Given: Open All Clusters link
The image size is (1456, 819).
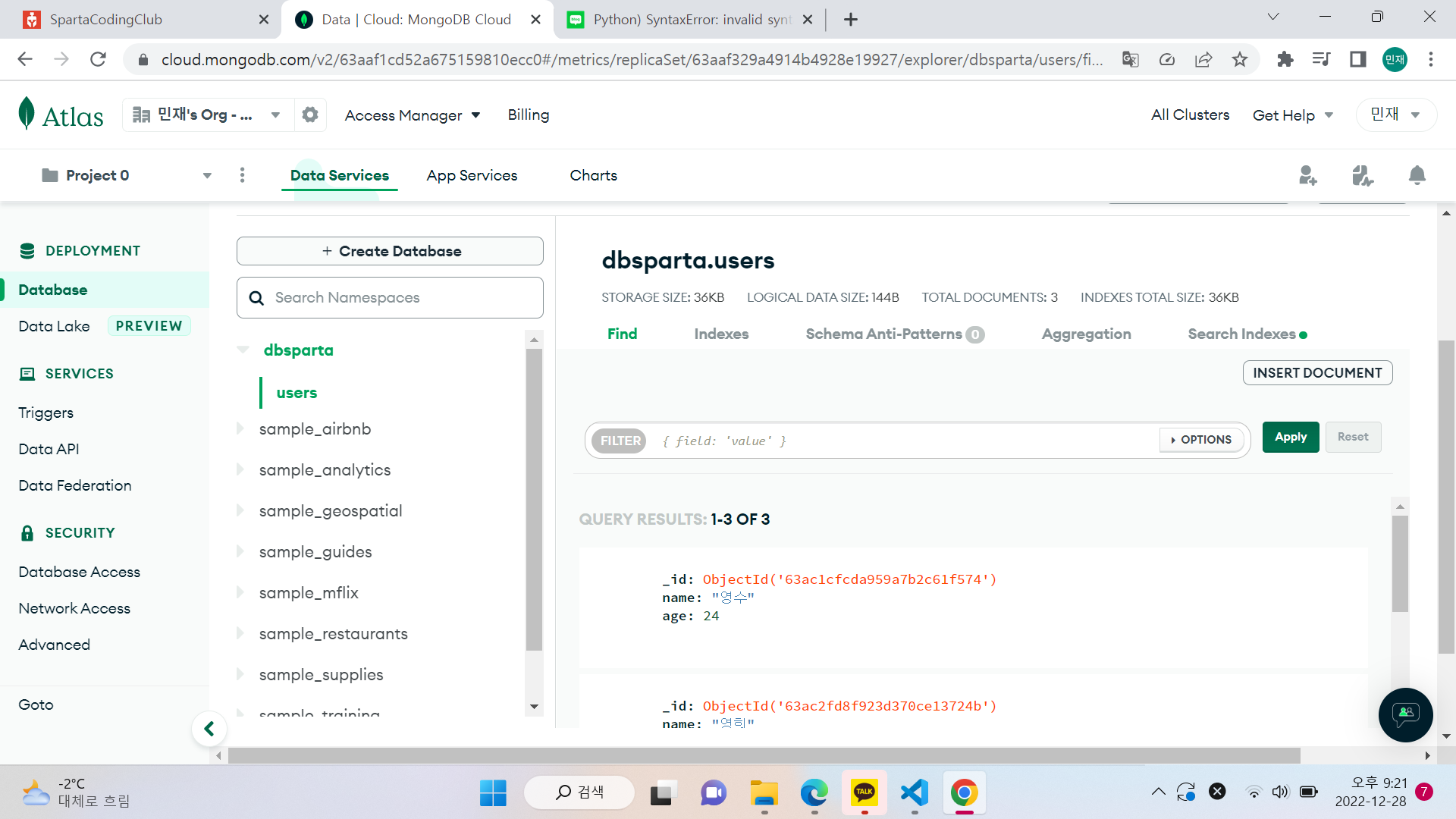Looking at the screenshot, I should [x=1190, y=115].
